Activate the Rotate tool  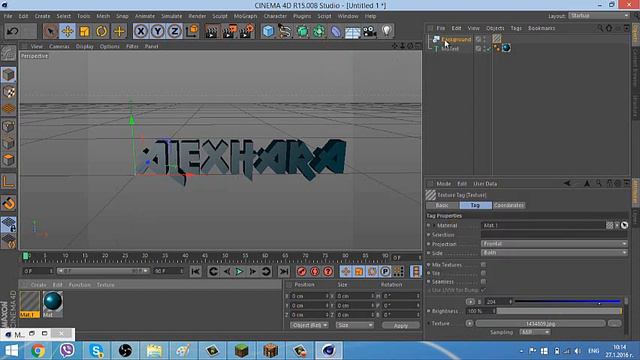pyautogui.click(x=102, y=31)
